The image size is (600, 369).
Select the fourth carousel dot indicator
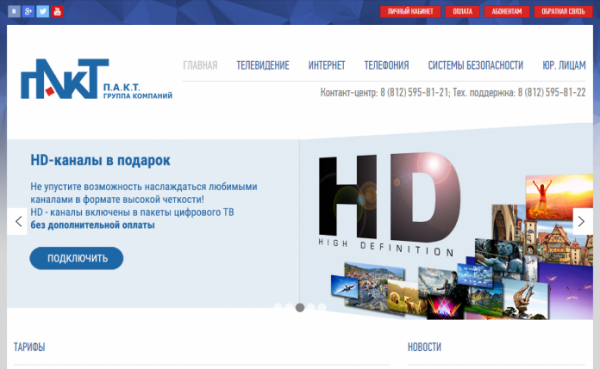pos(311,307)
